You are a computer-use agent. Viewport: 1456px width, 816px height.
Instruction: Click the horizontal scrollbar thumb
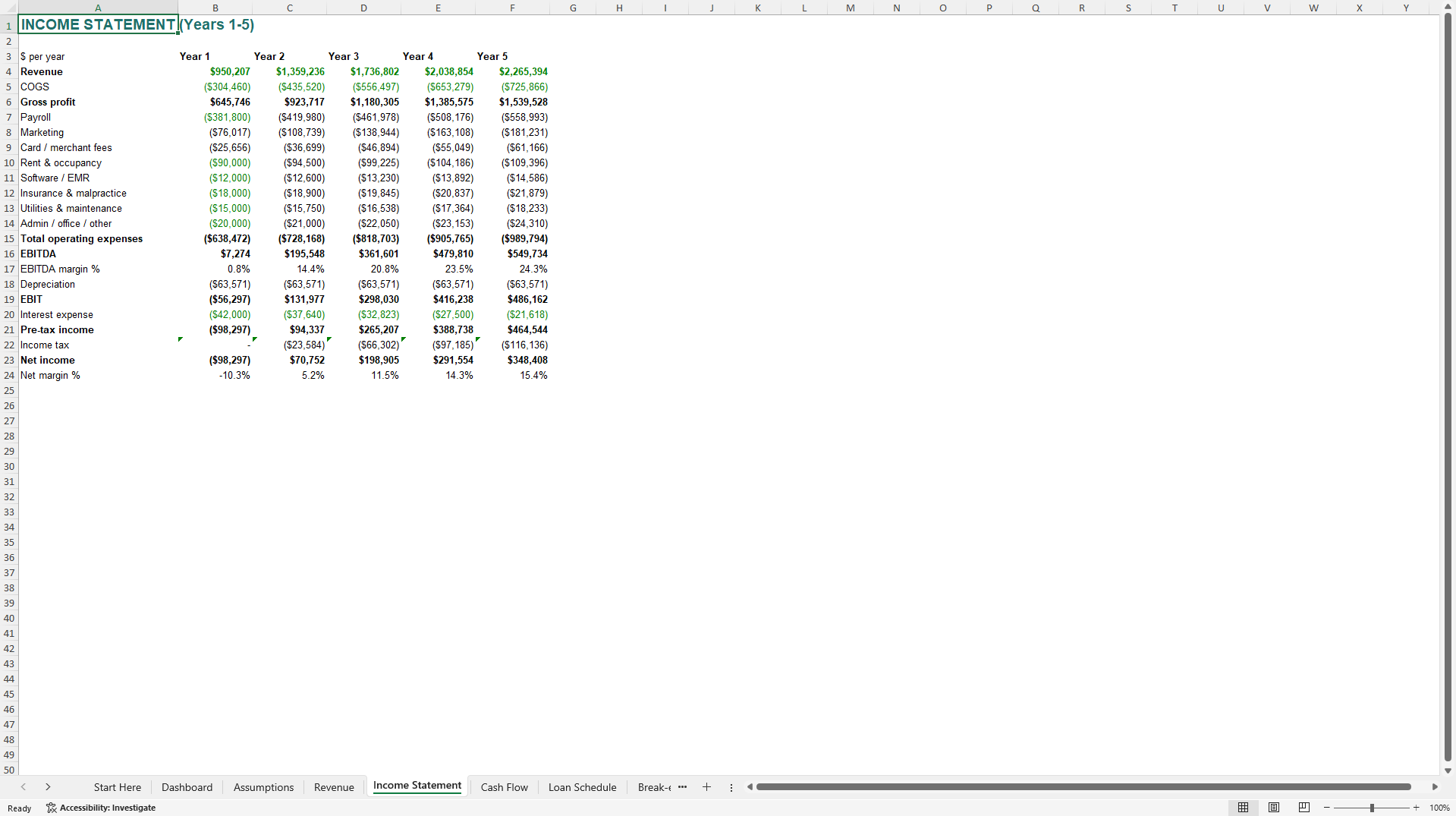point(1083,787)
